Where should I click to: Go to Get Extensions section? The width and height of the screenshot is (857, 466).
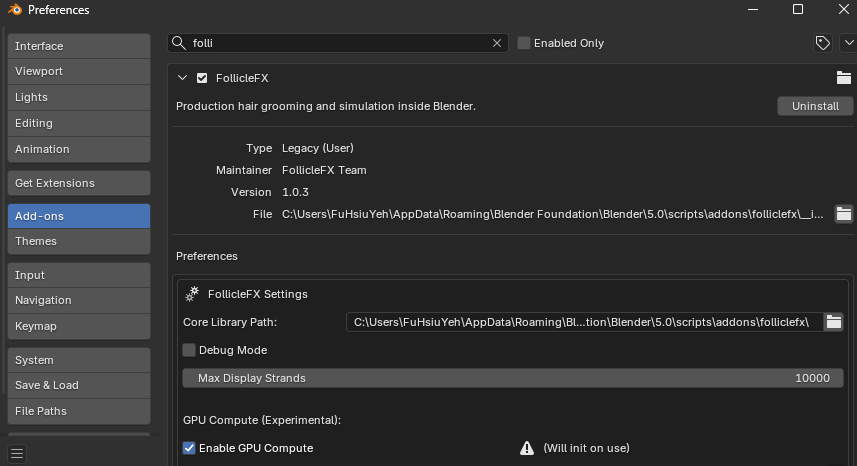coord(79,183)
